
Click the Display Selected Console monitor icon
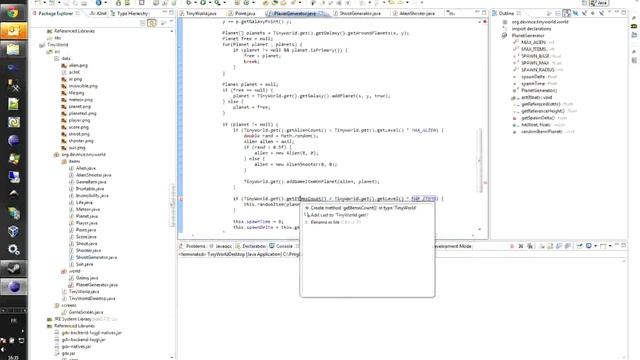pos(589,246)
